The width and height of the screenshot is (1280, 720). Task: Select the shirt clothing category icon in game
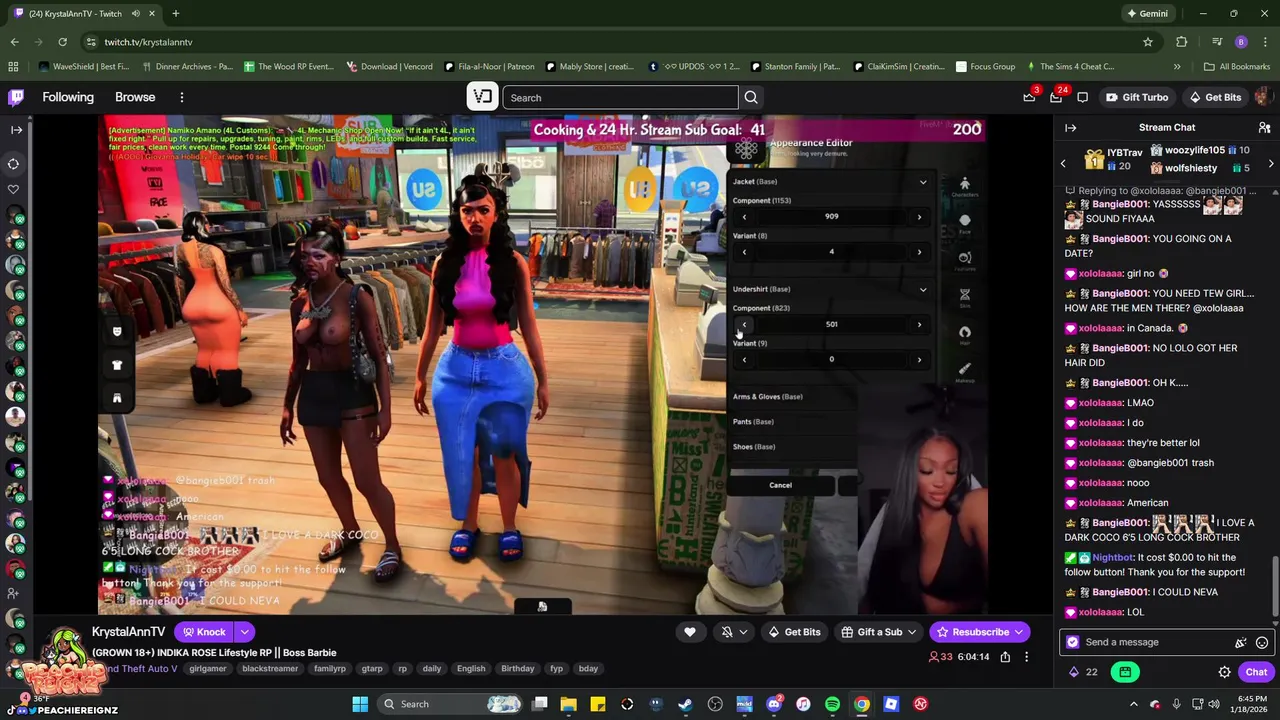[117, 365]
